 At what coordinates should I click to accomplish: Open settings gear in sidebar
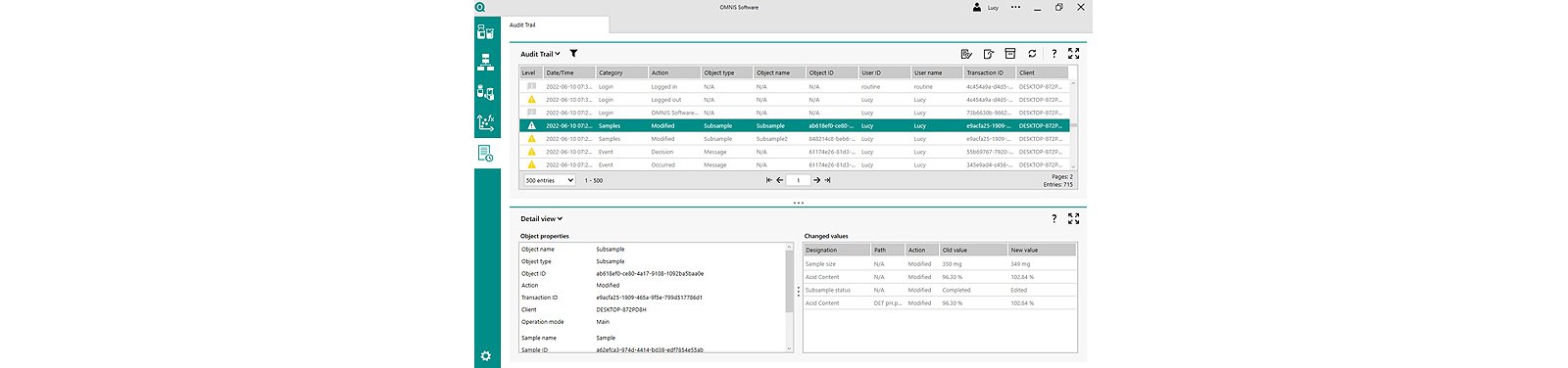[486, 356]
